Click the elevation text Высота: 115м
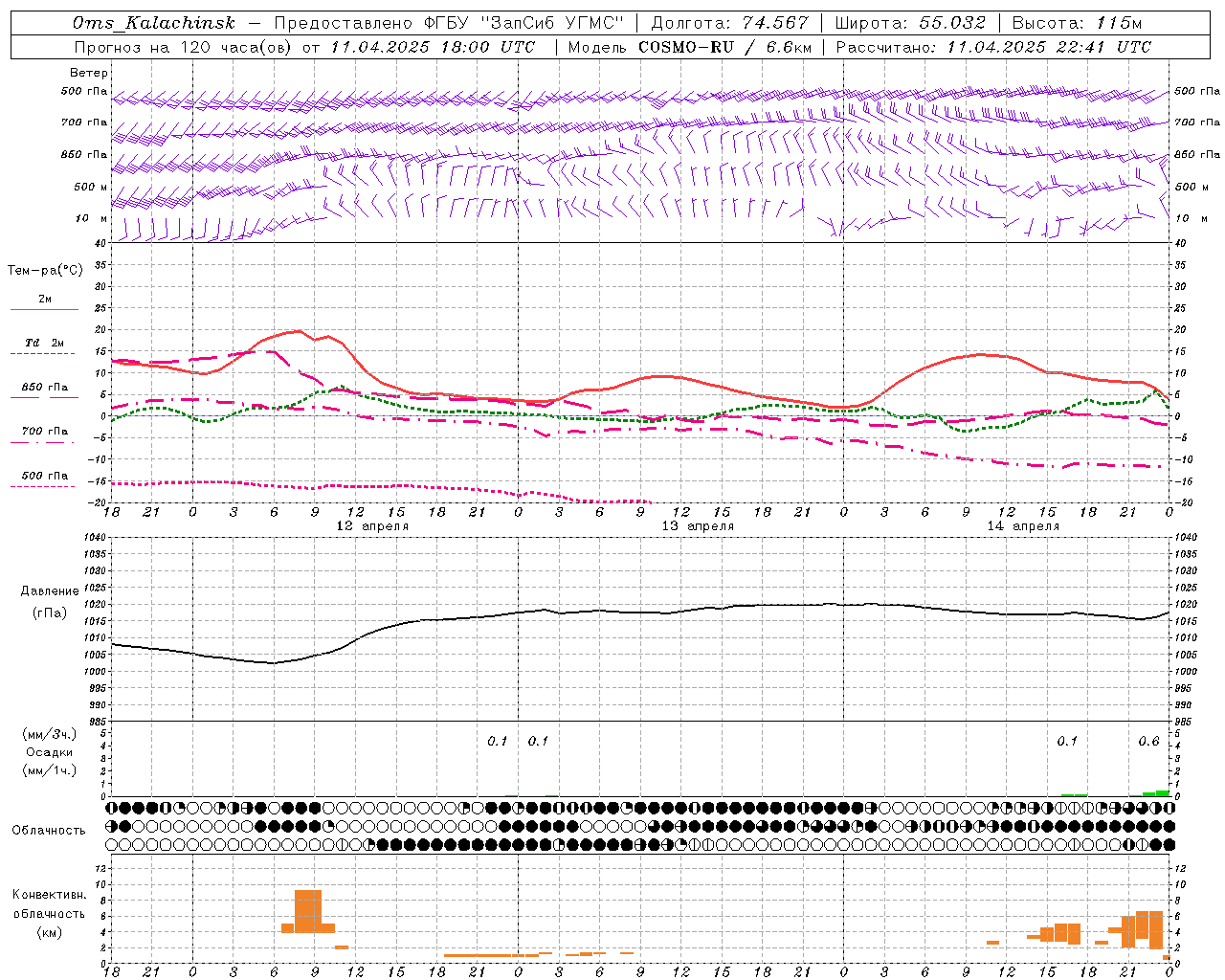The width and height of the screenshot is (1225, 980). (1077, 23)
